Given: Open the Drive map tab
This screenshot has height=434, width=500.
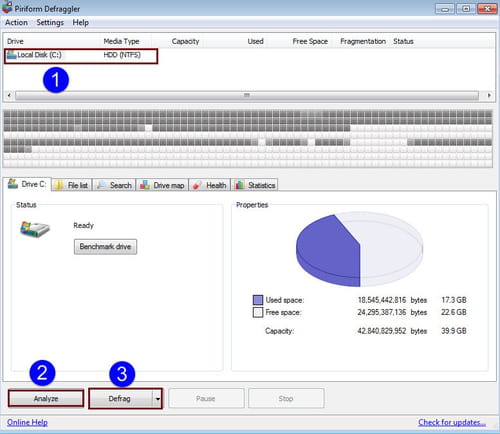Looking at the screenshot, I should coord(162,185).
